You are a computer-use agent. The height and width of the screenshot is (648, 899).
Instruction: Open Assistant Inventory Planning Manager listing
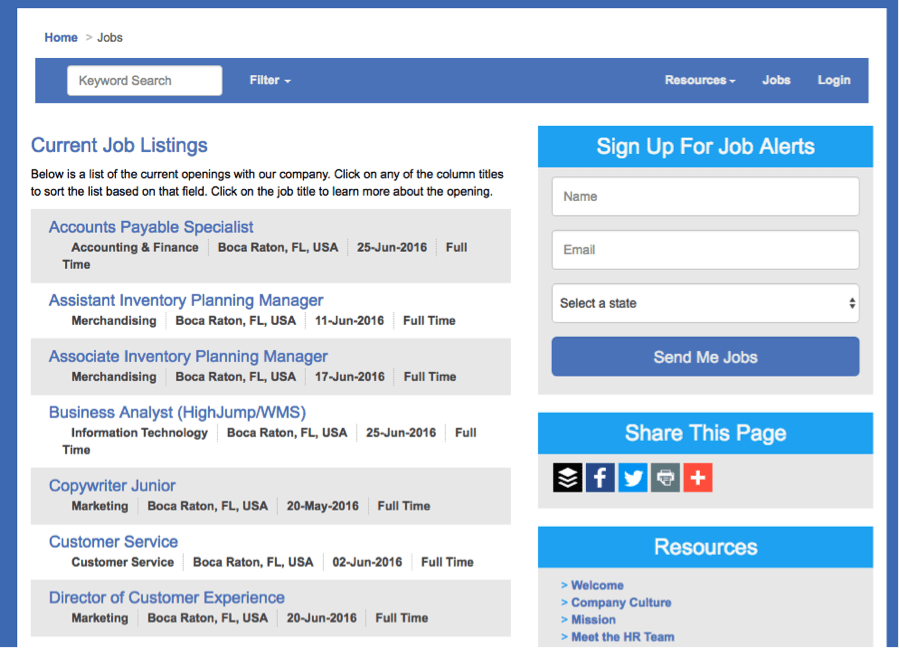[x=186, y=300]
